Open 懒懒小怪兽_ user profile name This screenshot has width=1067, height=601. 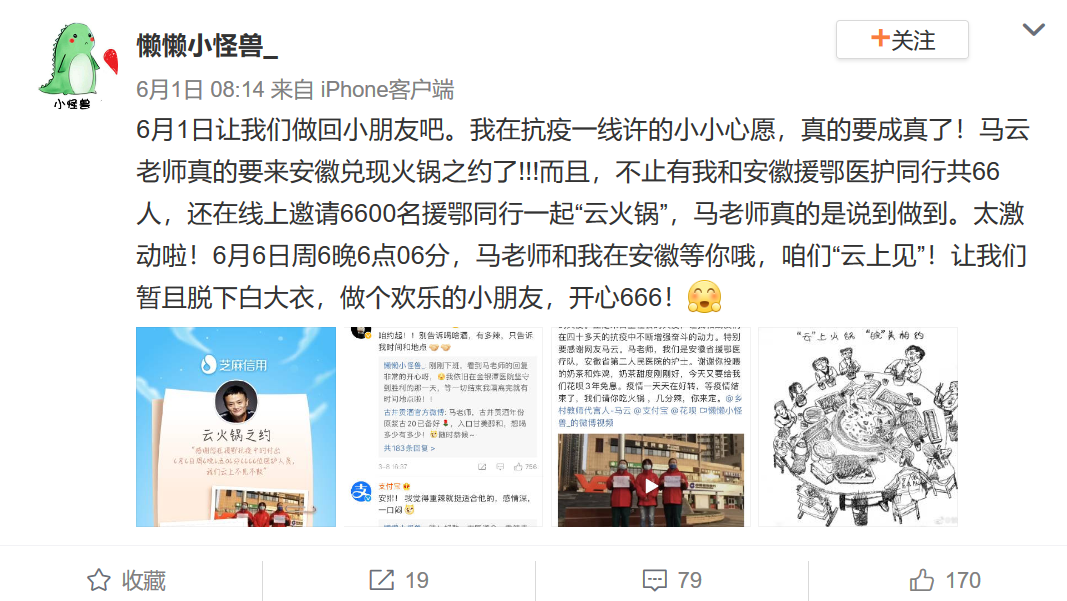[207, 46]
